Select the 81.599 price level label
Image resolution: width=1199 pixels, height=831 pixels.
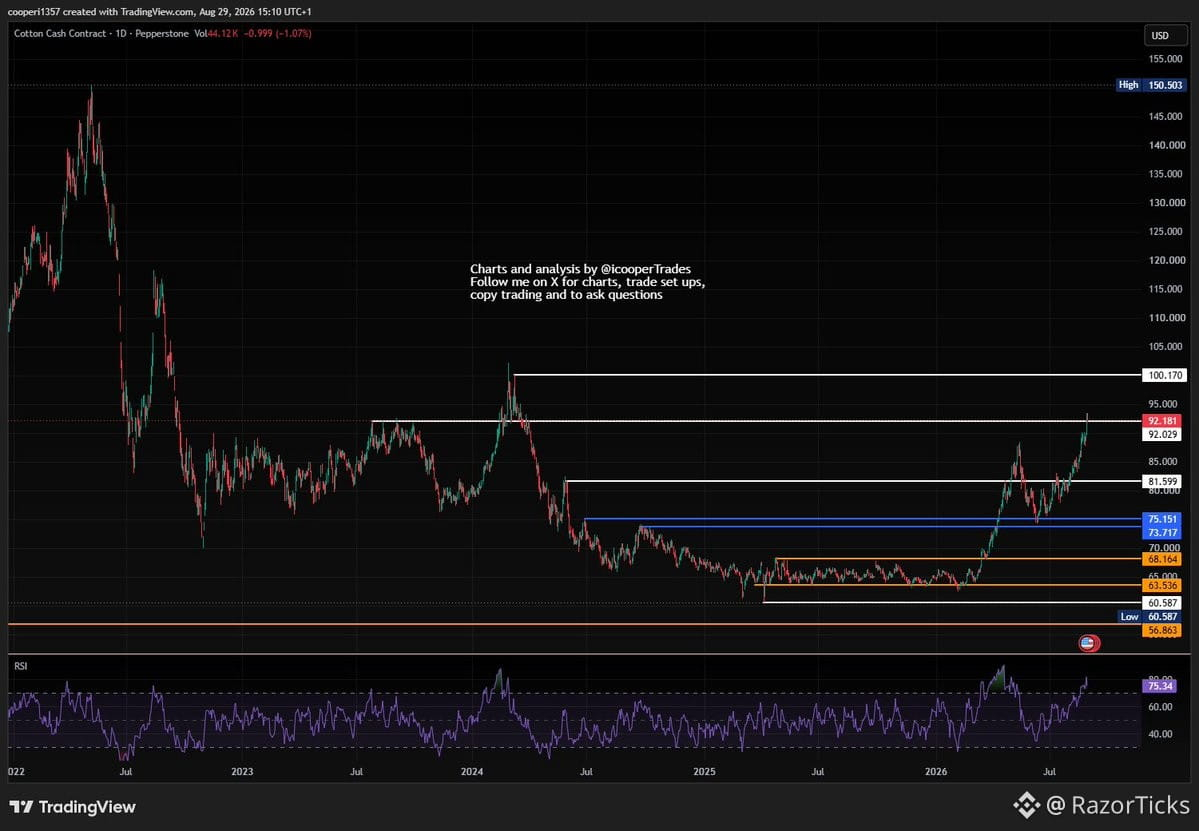click(x=1162, y=481)
